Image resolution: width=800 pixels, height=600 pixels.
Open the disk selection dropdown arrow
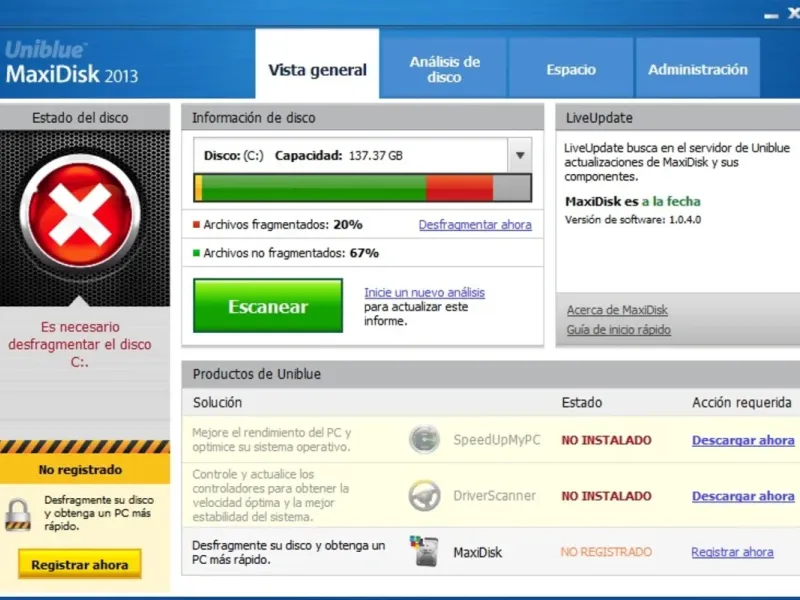click(519, 155)
